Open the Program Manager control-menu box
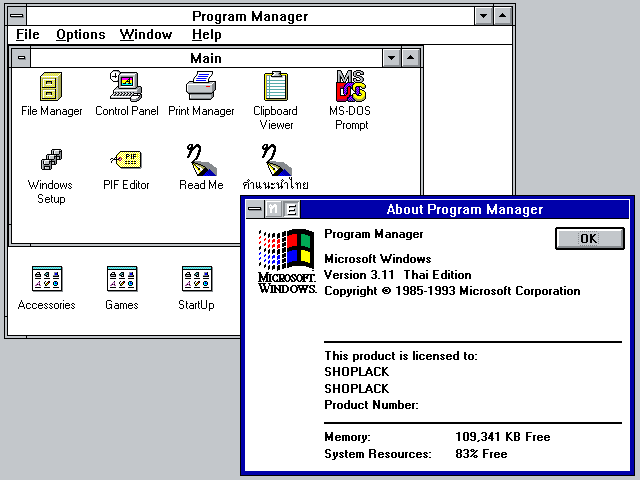The height and width of the screenshot is (480, 640). 17,16
